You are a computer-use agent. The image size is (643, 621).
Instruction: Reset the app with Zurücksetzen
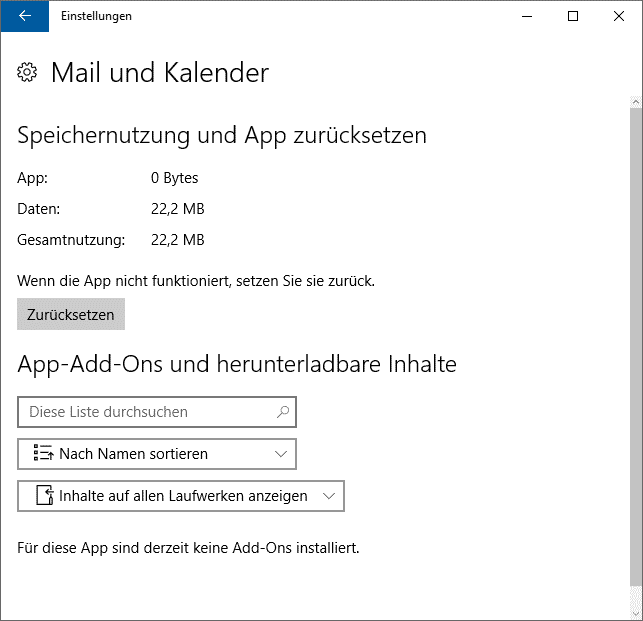71,314
